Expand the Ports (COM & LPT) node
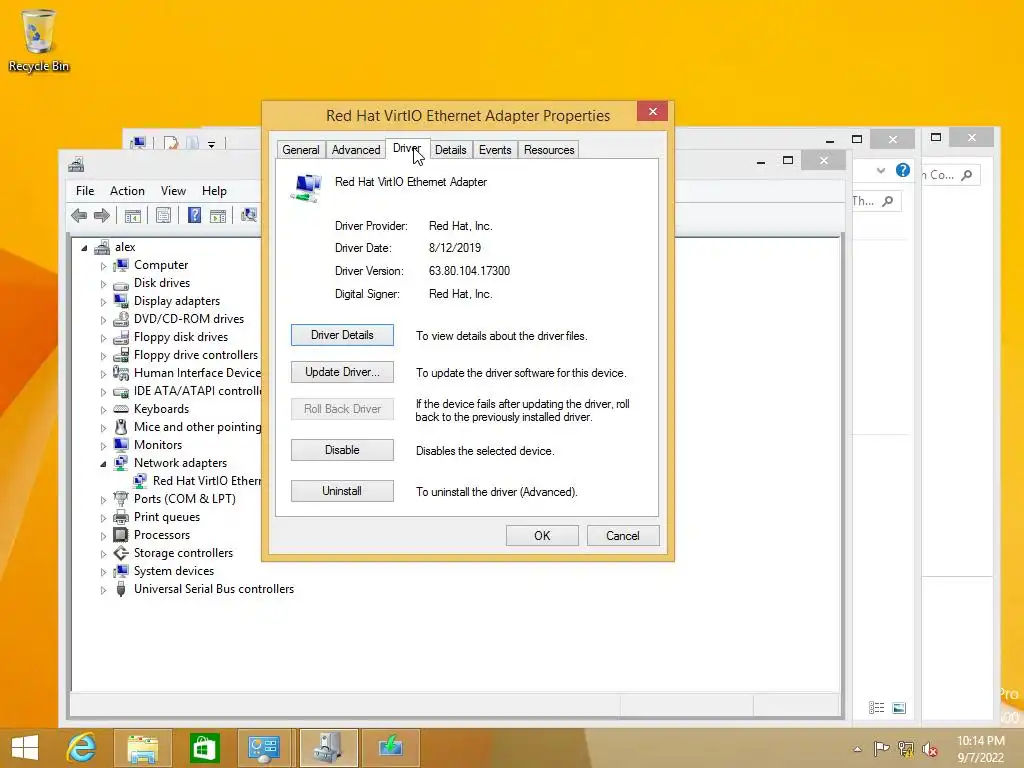Viewport: 1024px width, 768px height. [x=103, y=500]
